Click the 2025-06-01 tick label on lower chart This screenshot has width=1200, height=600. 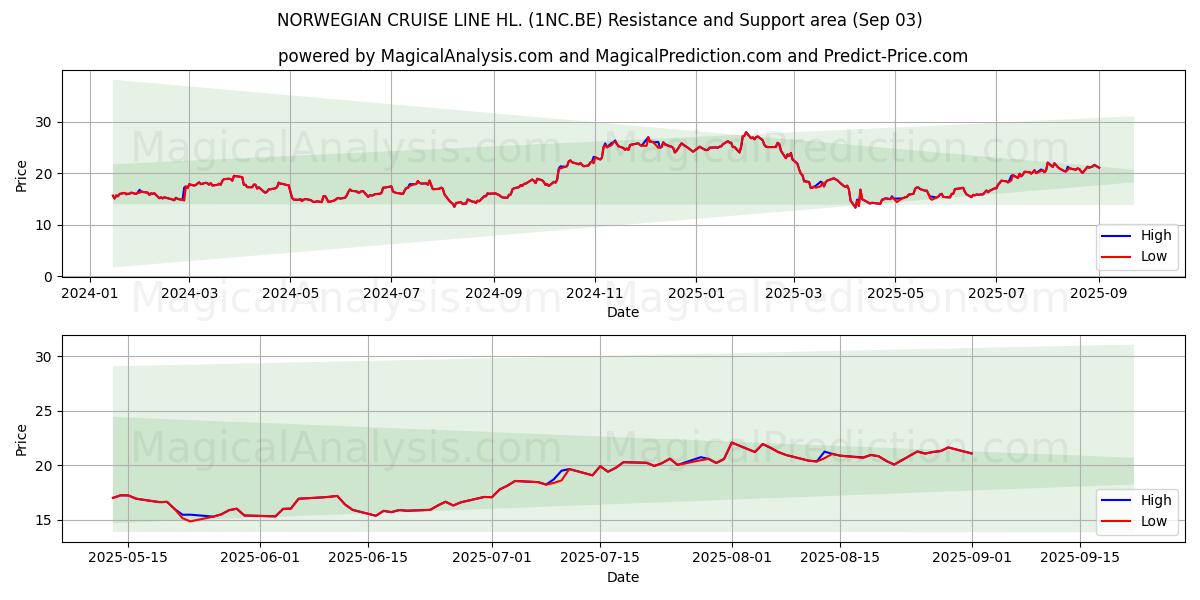(260, 559)
